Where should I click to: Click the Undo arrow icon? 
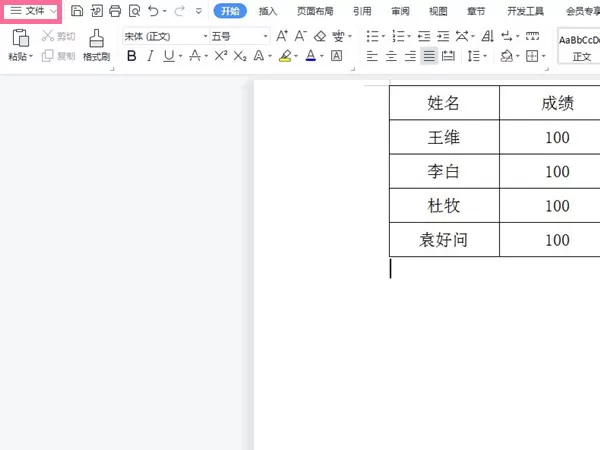tap(153, 11)
